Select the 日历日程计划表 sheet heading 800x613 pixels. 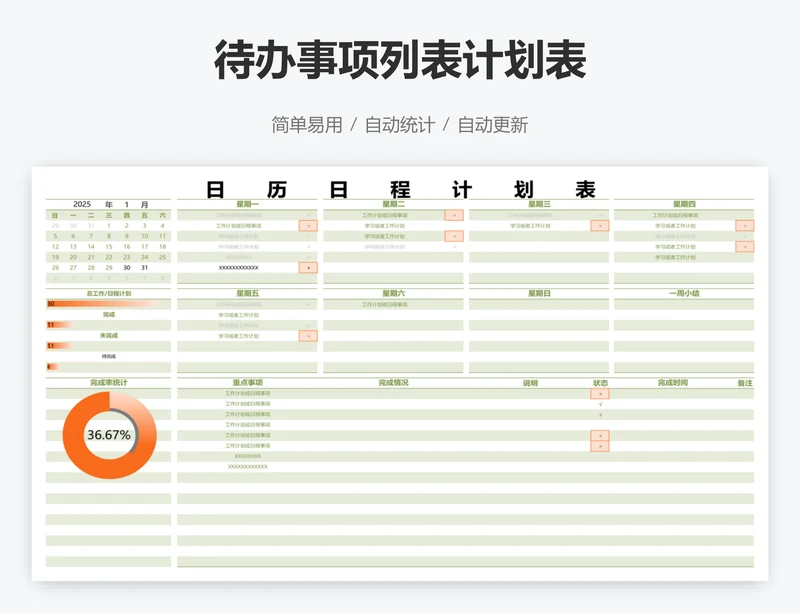point(401,189)
